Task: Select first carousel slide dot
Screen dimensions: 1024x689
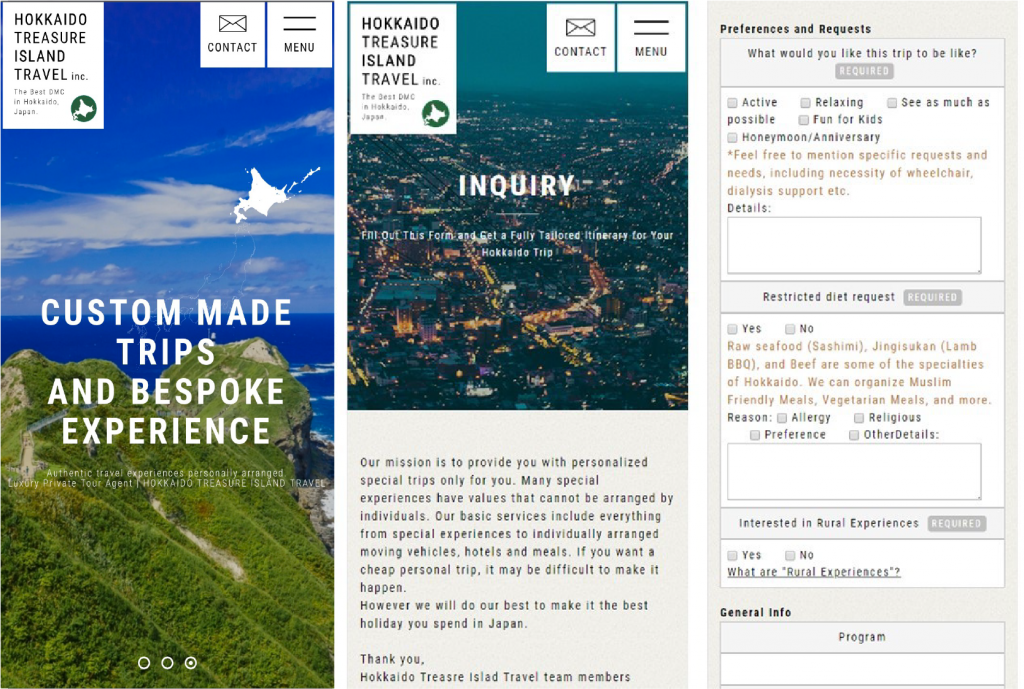Action: tap(144, 663)
